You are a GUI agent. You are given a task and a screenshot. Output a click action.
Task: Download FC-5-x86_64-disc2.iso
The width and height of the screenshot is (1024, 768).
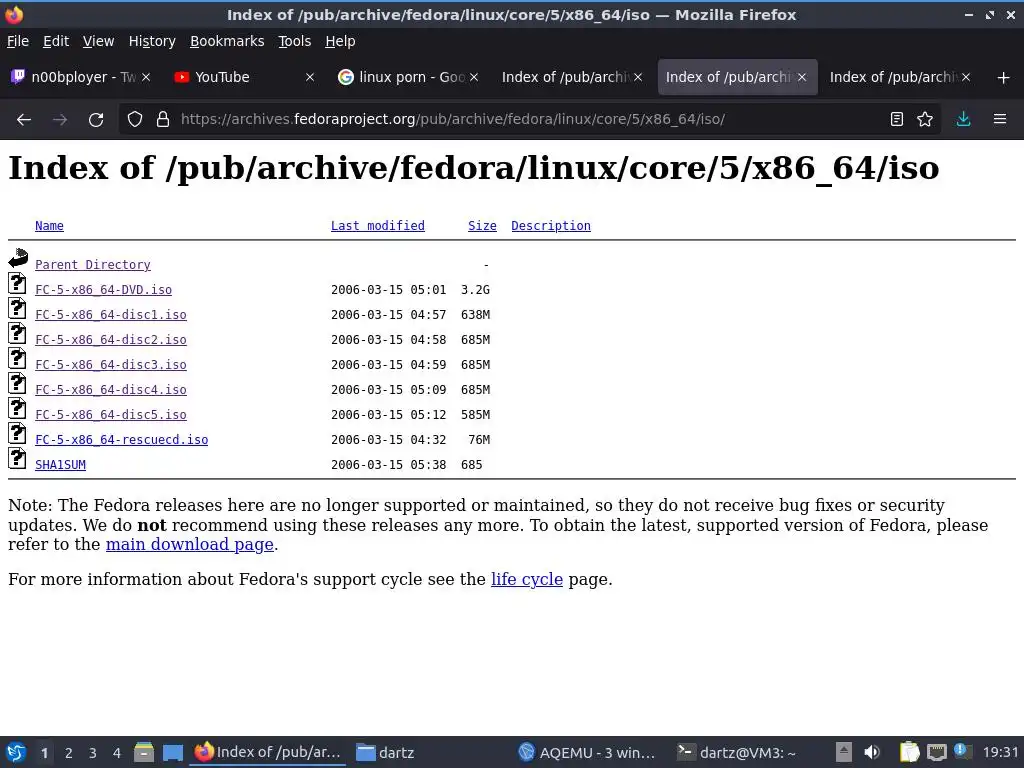pos(110,340)
